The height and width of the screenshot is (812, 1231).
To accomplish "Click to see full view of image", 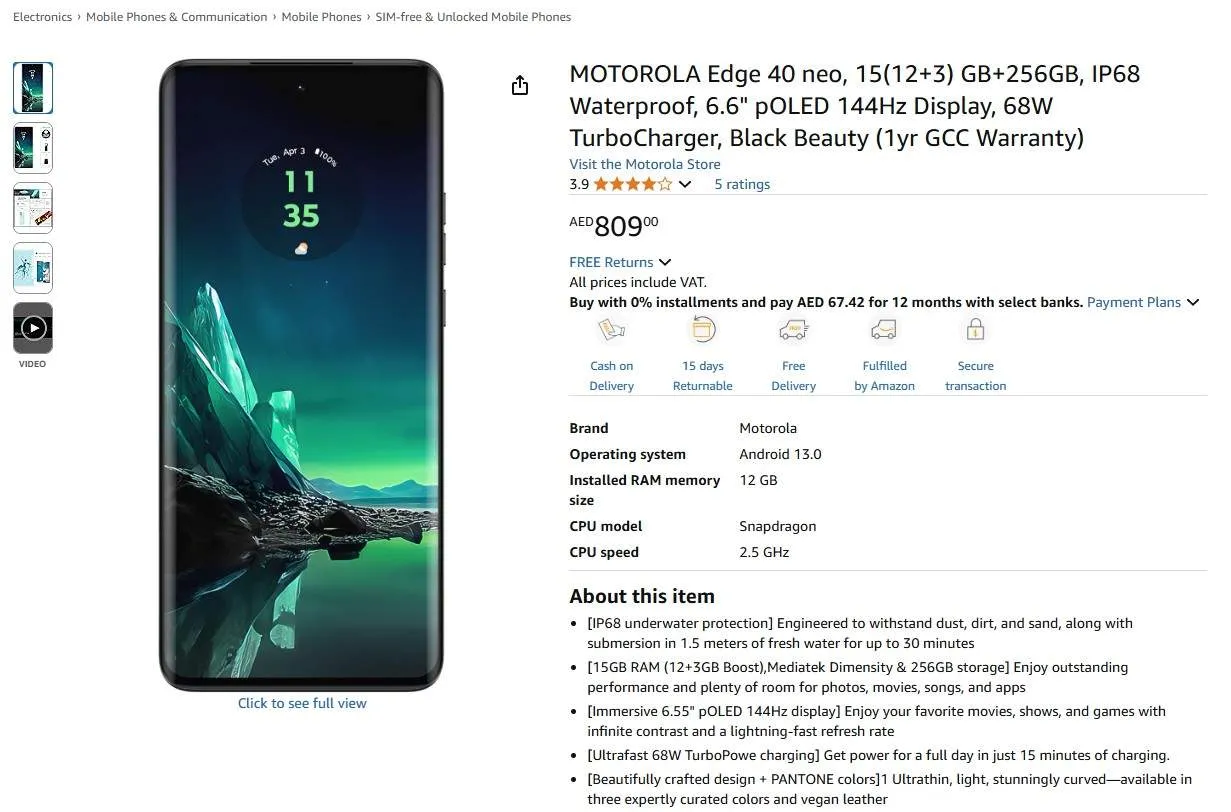I will (x=302, y=703).
